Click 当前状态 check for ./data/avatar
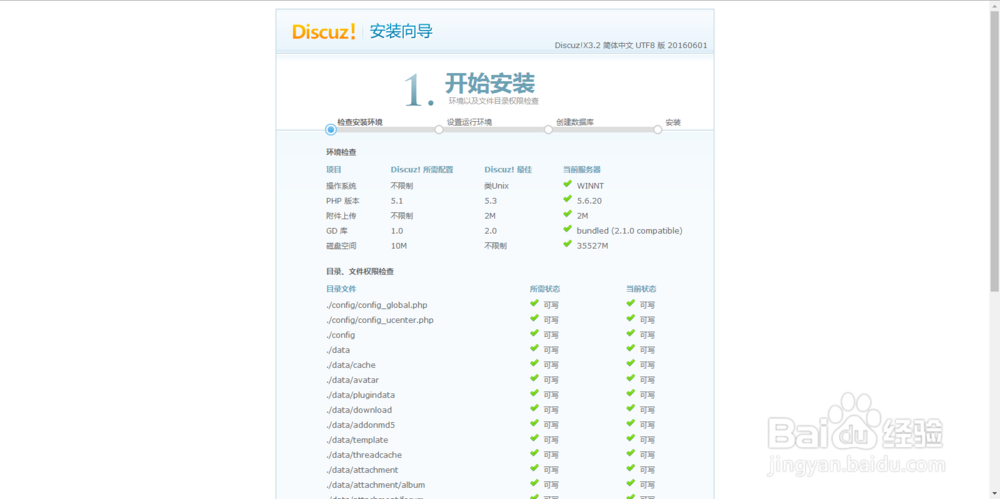 click(631, 378)
